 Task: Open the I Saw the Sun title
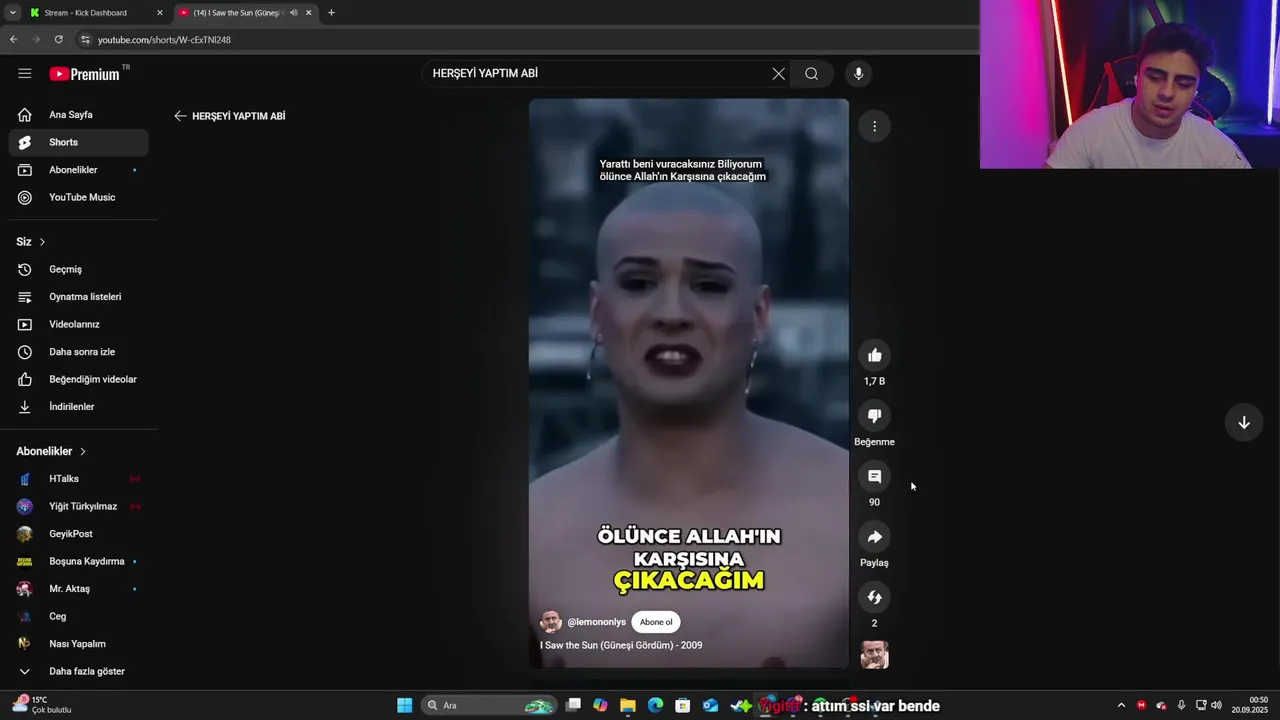[621, 645]
